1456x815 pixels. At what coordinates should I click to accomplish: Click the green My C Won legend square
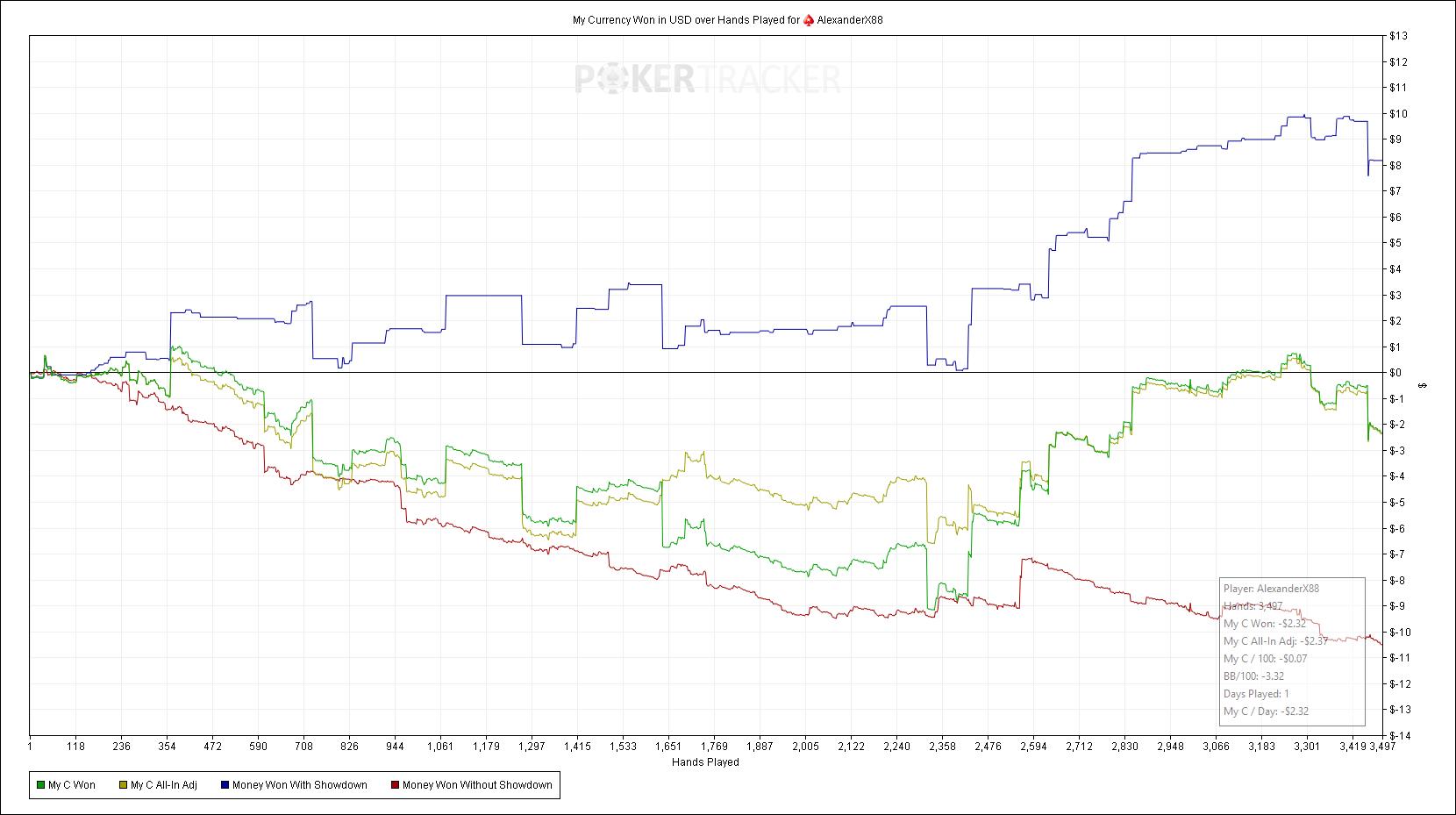[40, 785]
